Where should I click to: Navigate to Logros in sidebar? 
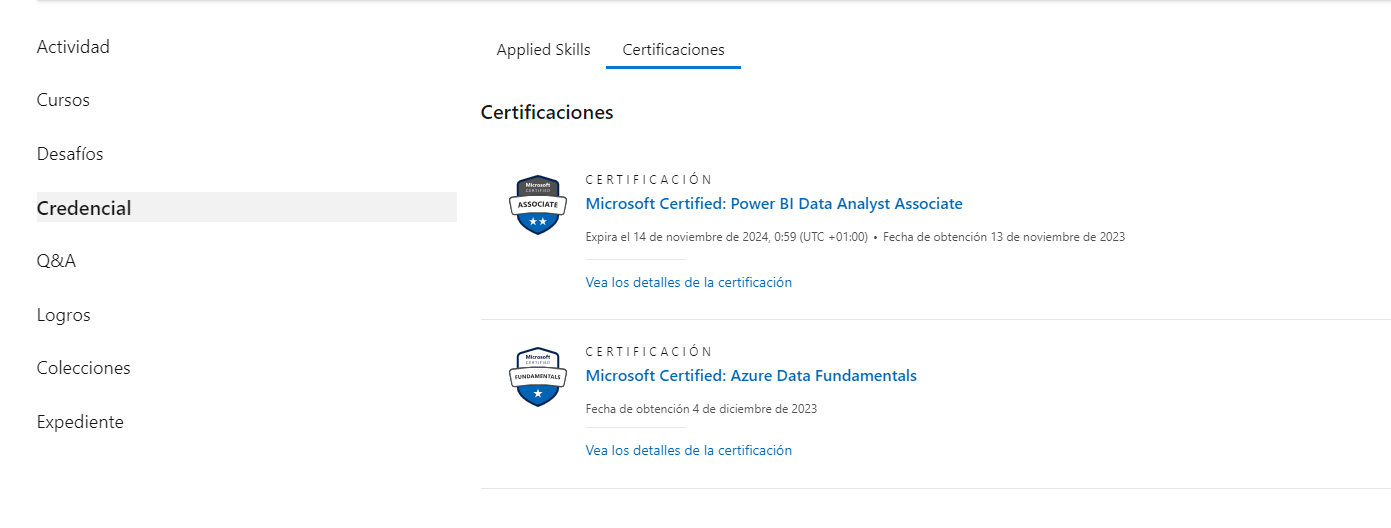[x=64, y=315]
